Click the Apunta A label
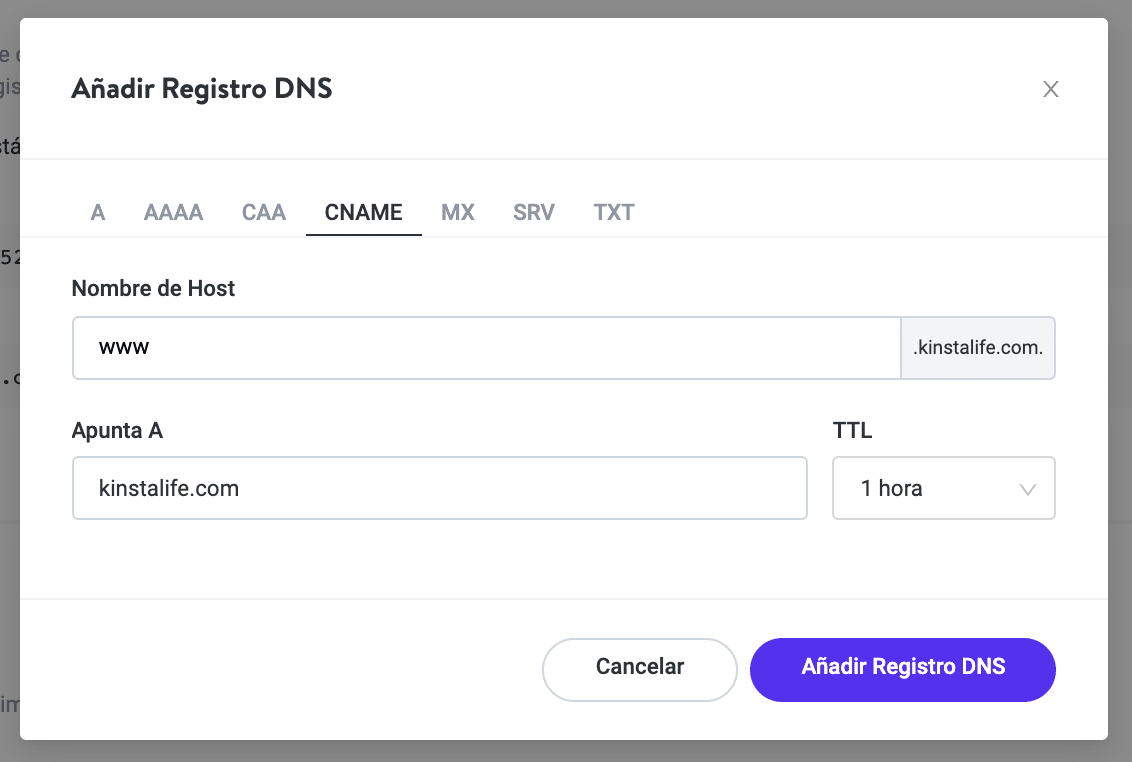The image size is (1132, 762). (117, 430)
